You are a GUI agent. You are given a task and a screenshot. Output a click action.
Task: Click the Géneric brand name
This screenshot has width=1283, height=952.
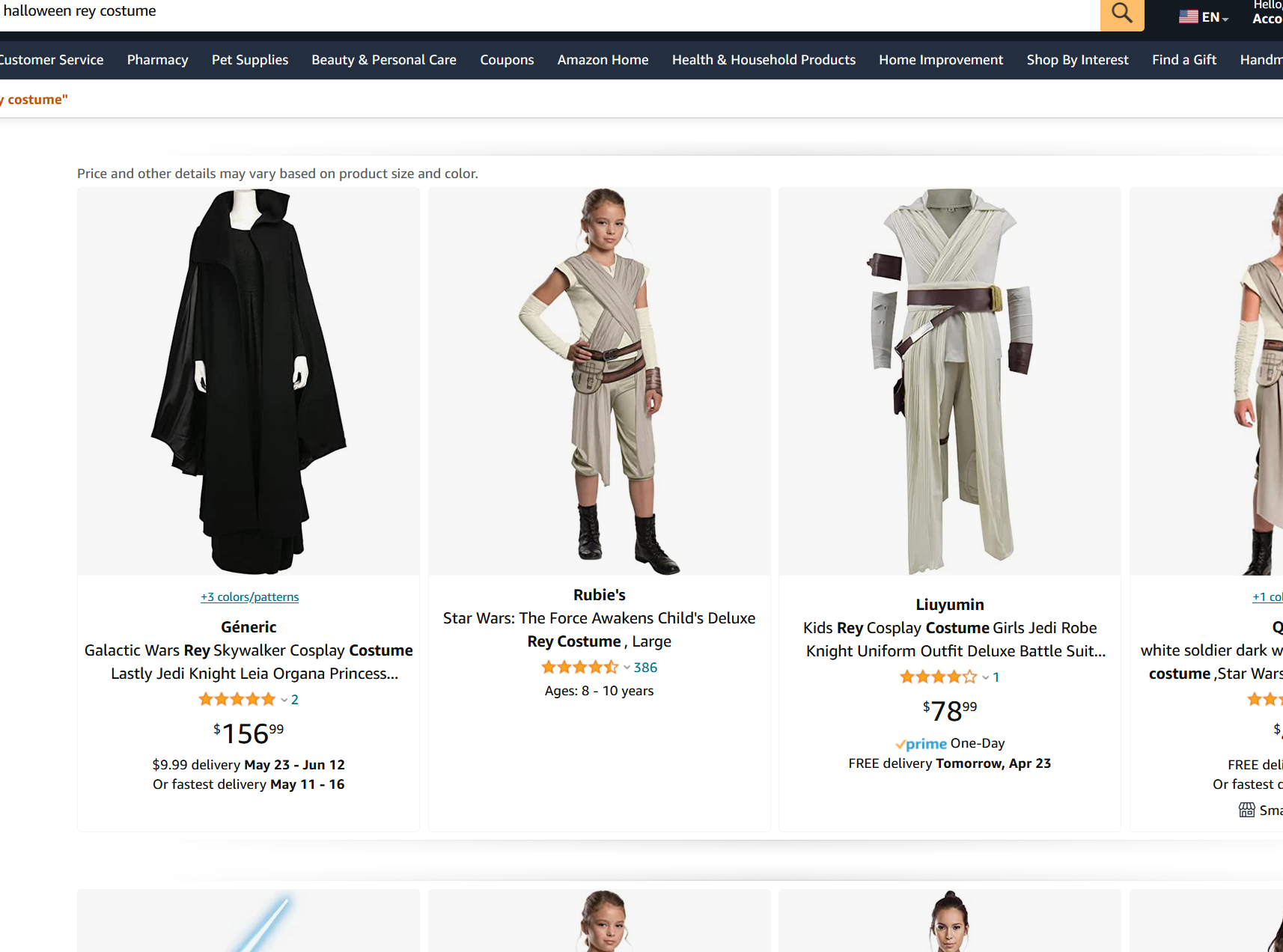[x=249, y=627]
